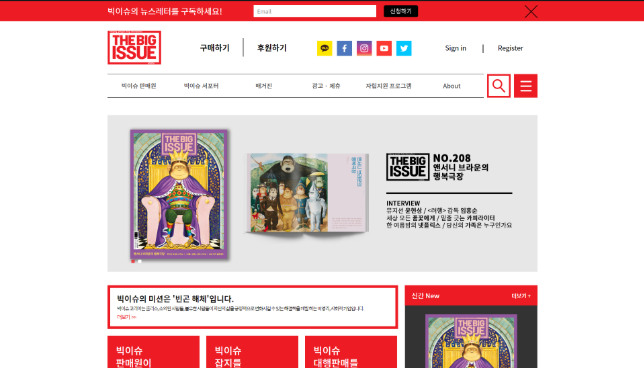Click the INTERVIEW heading text

403,203
